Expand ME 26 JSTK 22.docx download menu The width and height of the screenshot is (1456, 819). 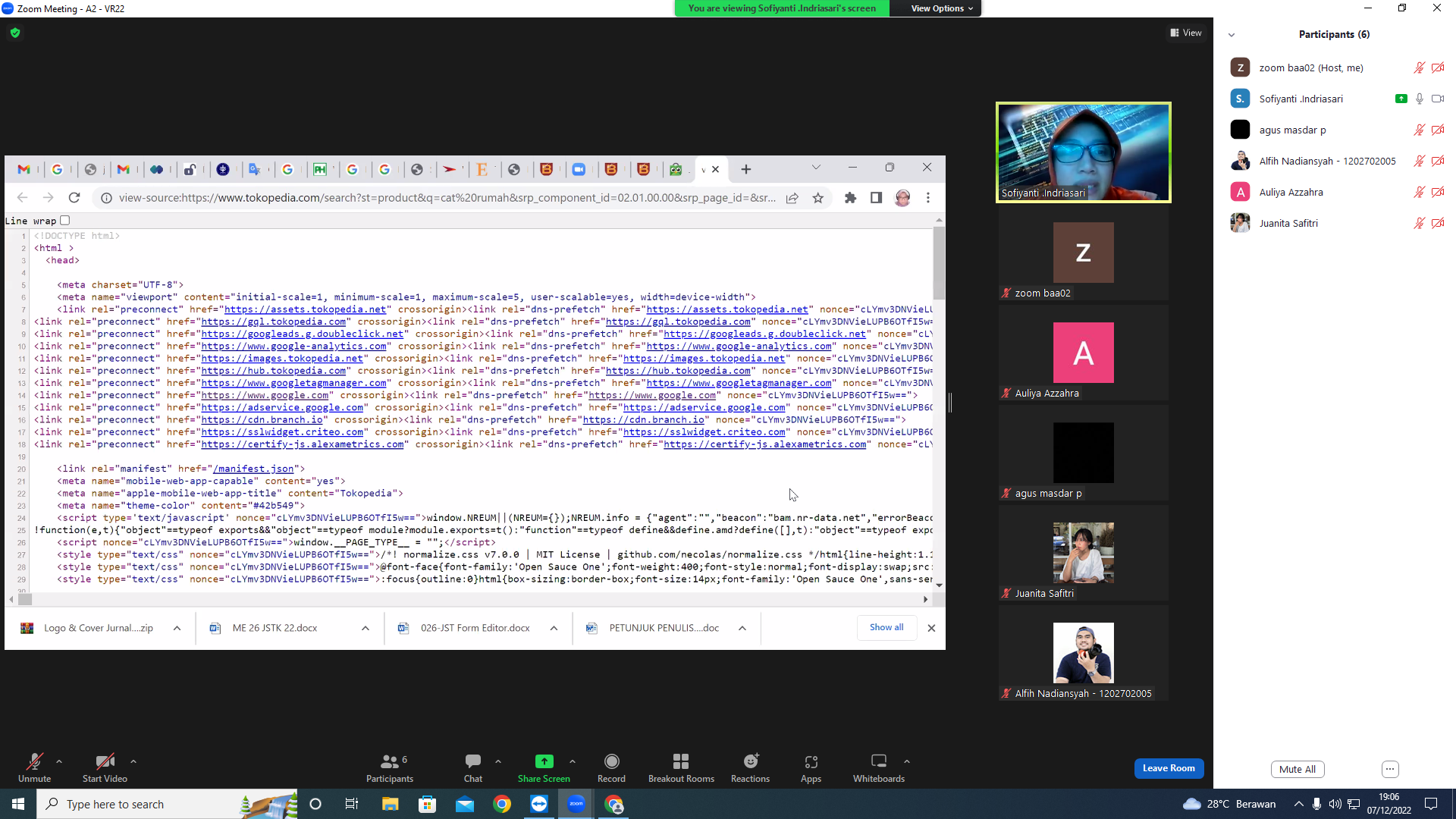point(366,628)
